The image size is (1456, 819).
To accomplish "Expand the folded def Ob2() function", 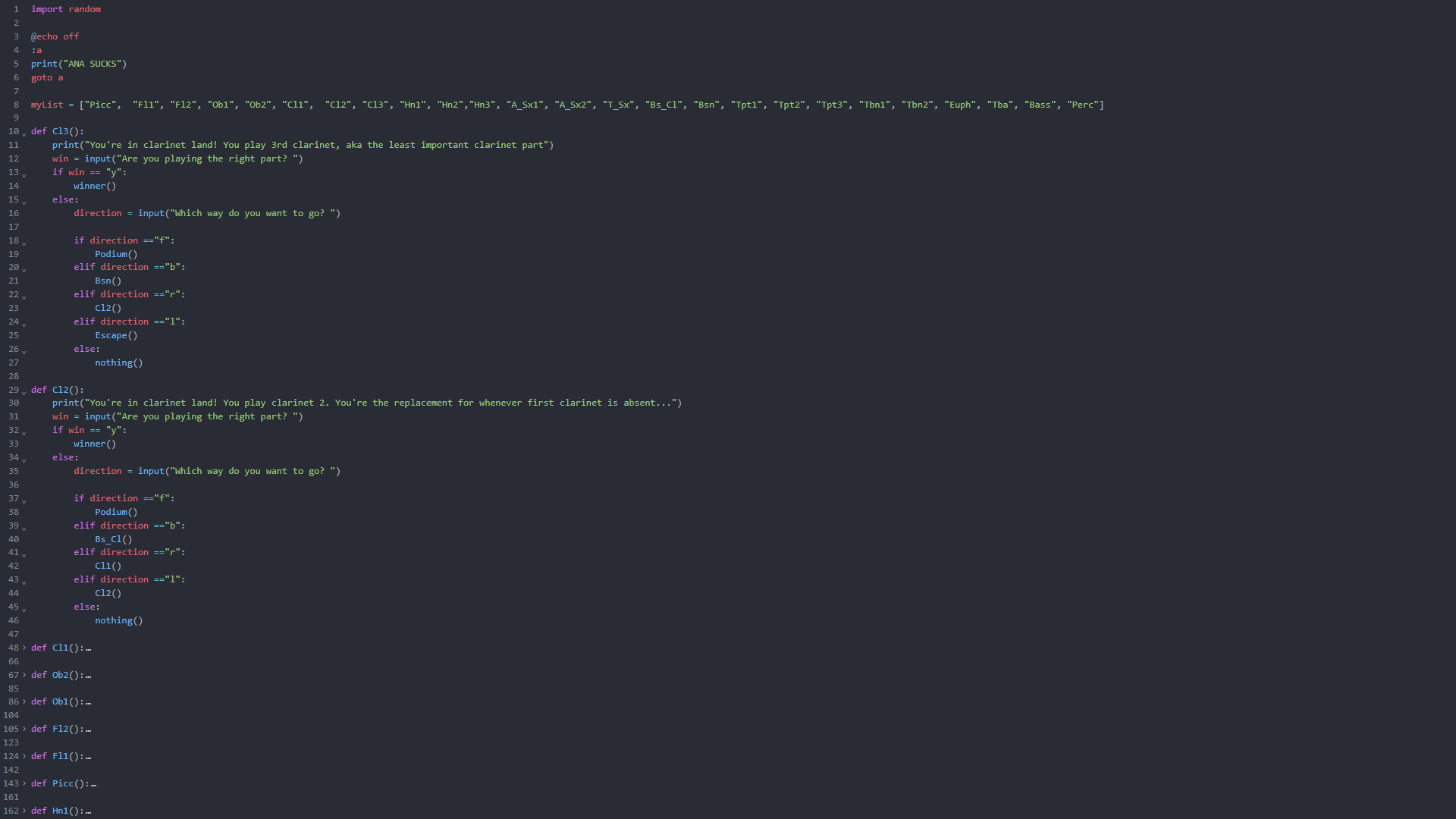I will [x=24, y=675].
